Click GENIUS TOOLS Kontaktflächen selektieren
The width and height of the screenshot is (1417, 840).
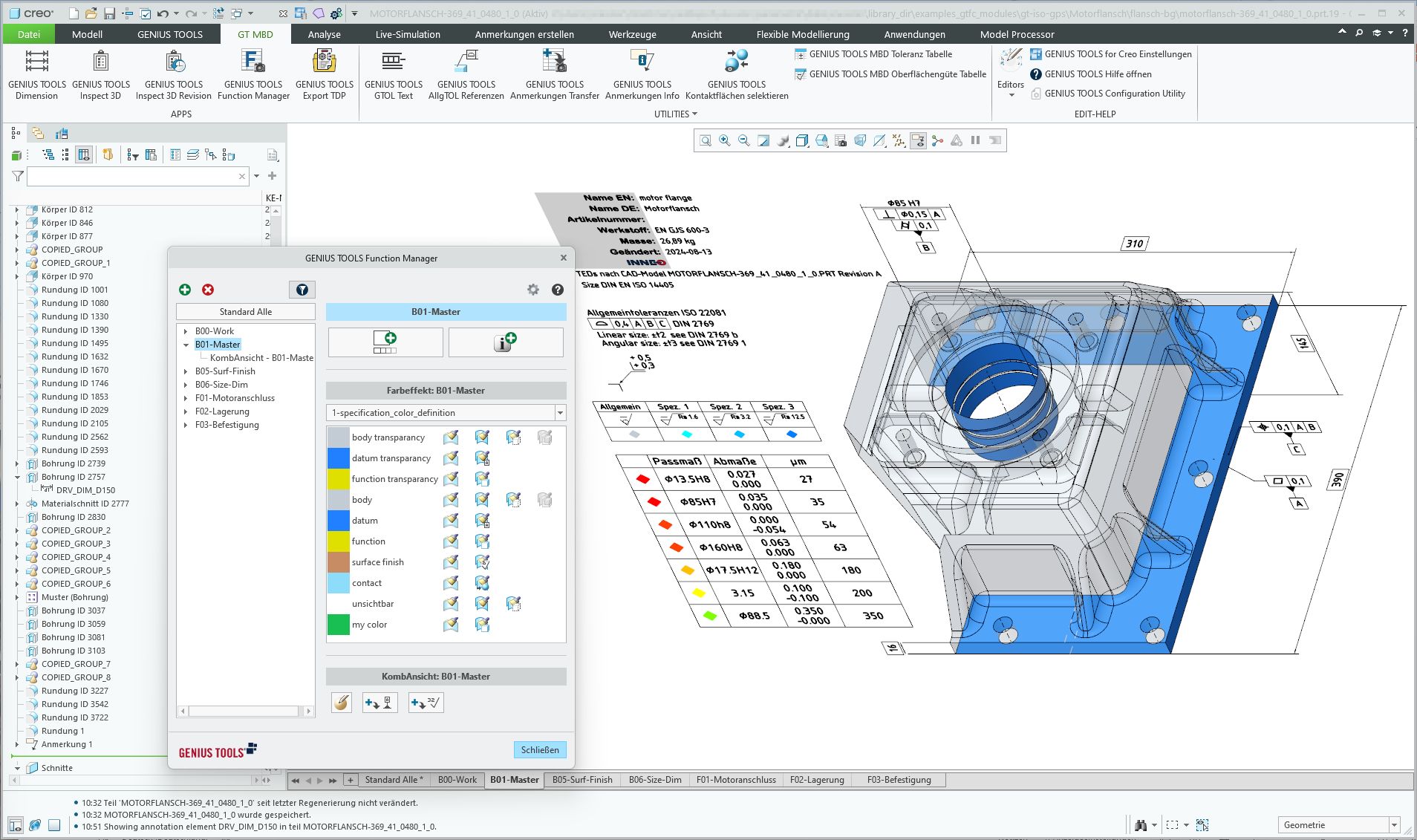737,74
